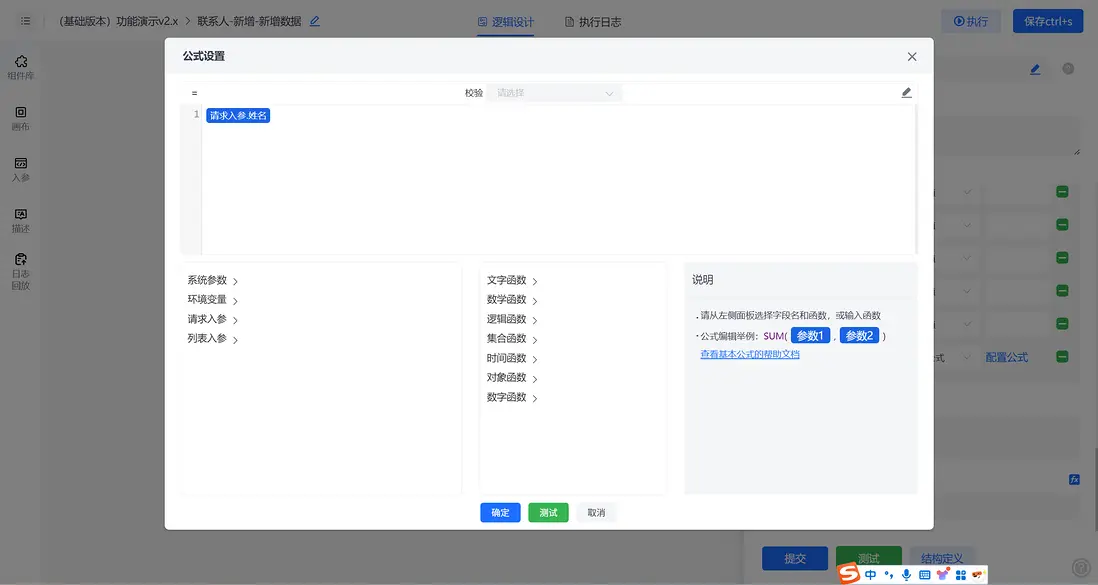The image size is (1098, 585).
Task: Click the 参数2 example tag in 说明
Action: 859,336
